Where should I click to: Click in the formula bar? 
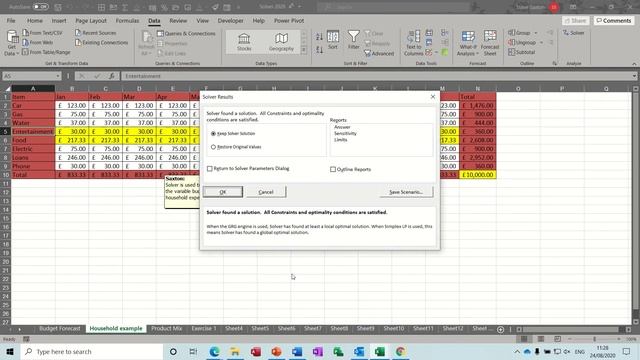[376, 76]
